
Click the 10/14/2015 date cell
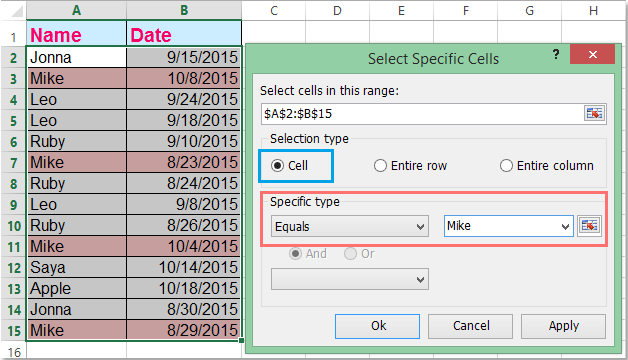[x=184, y=267]
